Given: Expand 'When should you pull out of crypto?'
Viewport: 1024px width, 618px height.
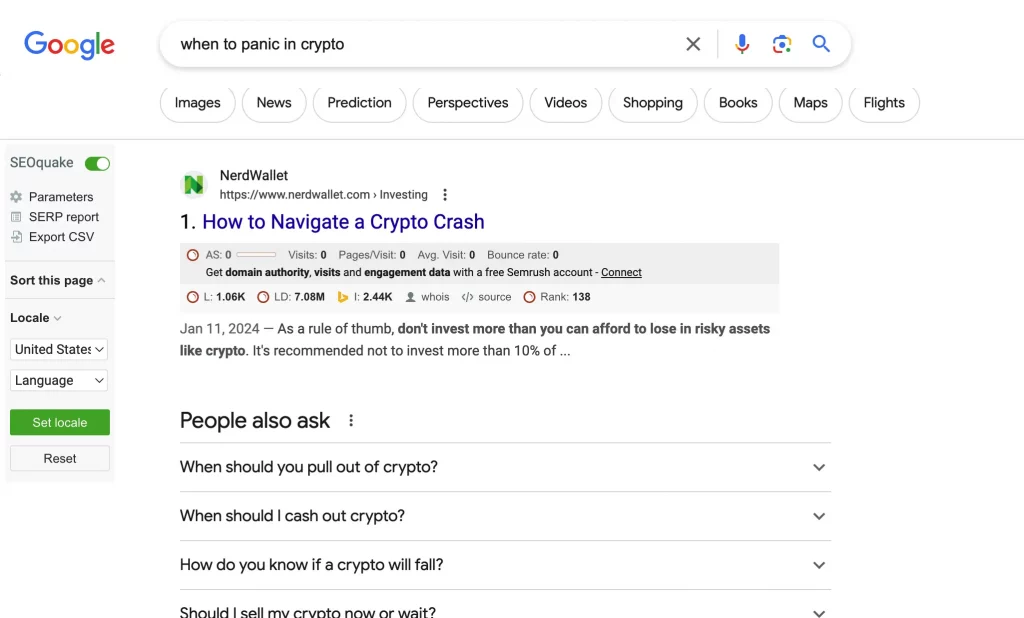Looking at the screenshot, I should 505,467.
